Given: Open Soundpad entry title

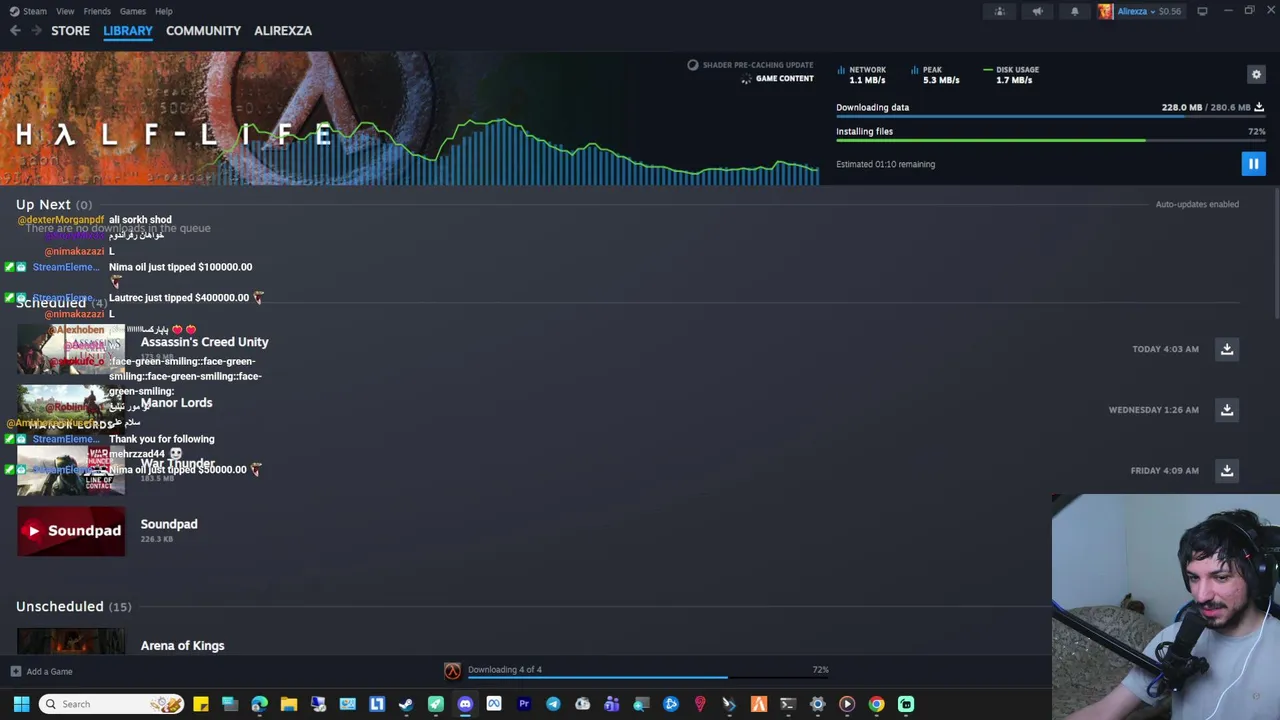Looking at the screenshot, I should tap(169, 524).
